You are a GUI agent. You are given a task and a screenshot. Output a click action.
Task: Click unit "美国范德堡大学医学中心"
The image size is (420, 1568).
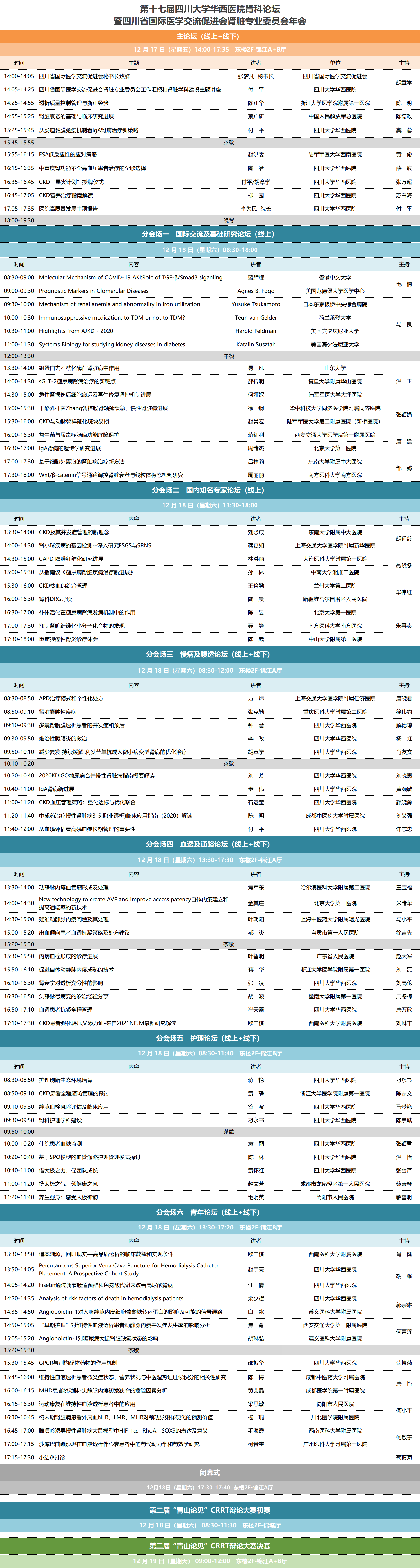tap(335, 291)
